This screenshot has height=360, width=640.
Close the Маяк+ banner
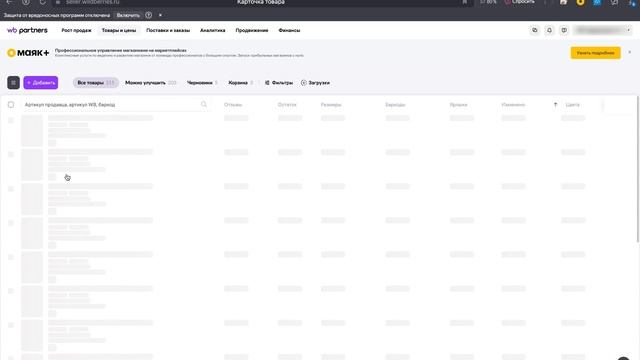click(x=629, y=52)
